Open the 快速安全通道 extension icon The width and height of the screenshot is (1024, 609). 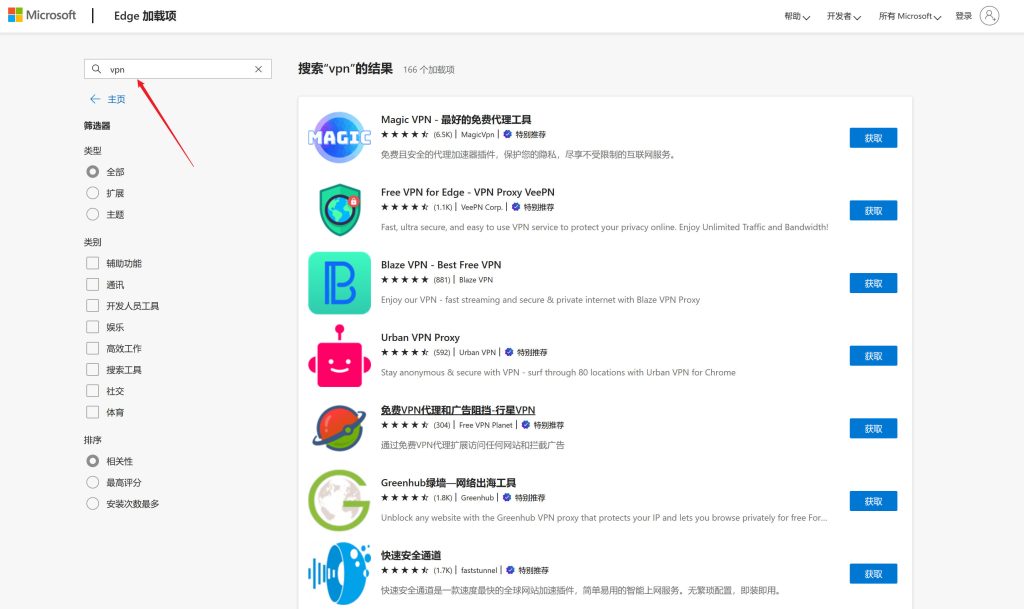(340, 573)
